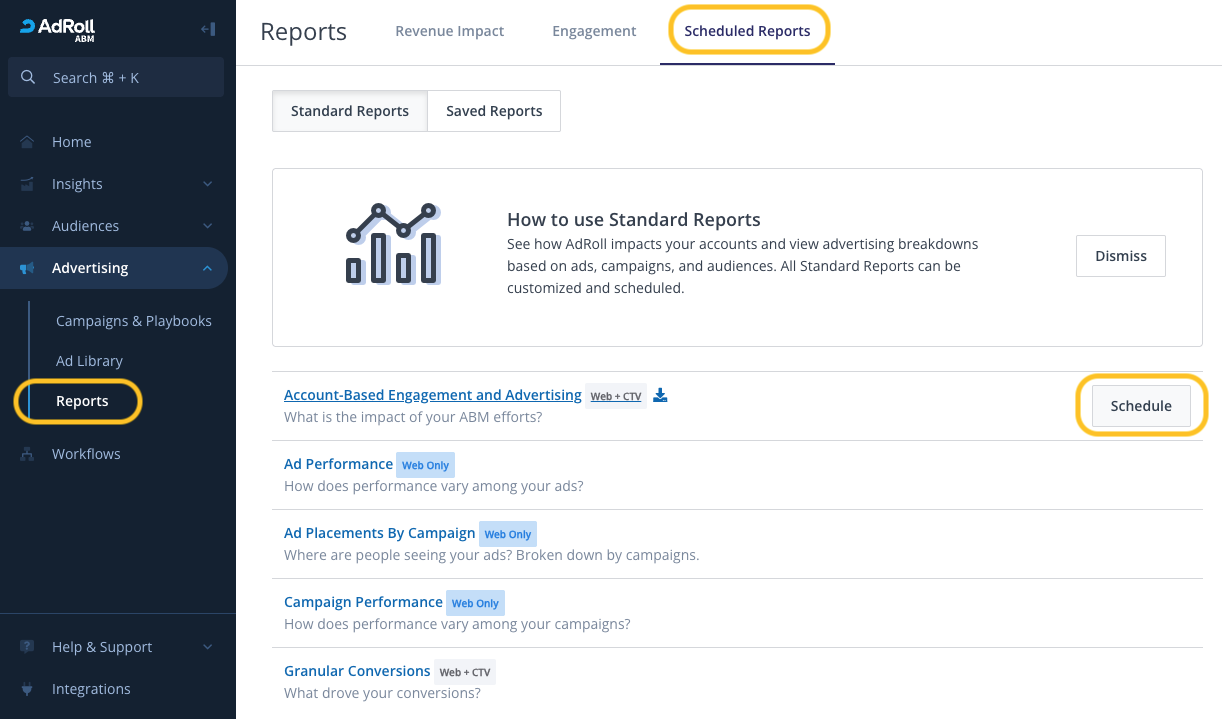1222x719 pixels.
Task: Select the Saved Reports toggle
Action: [494, 111]
